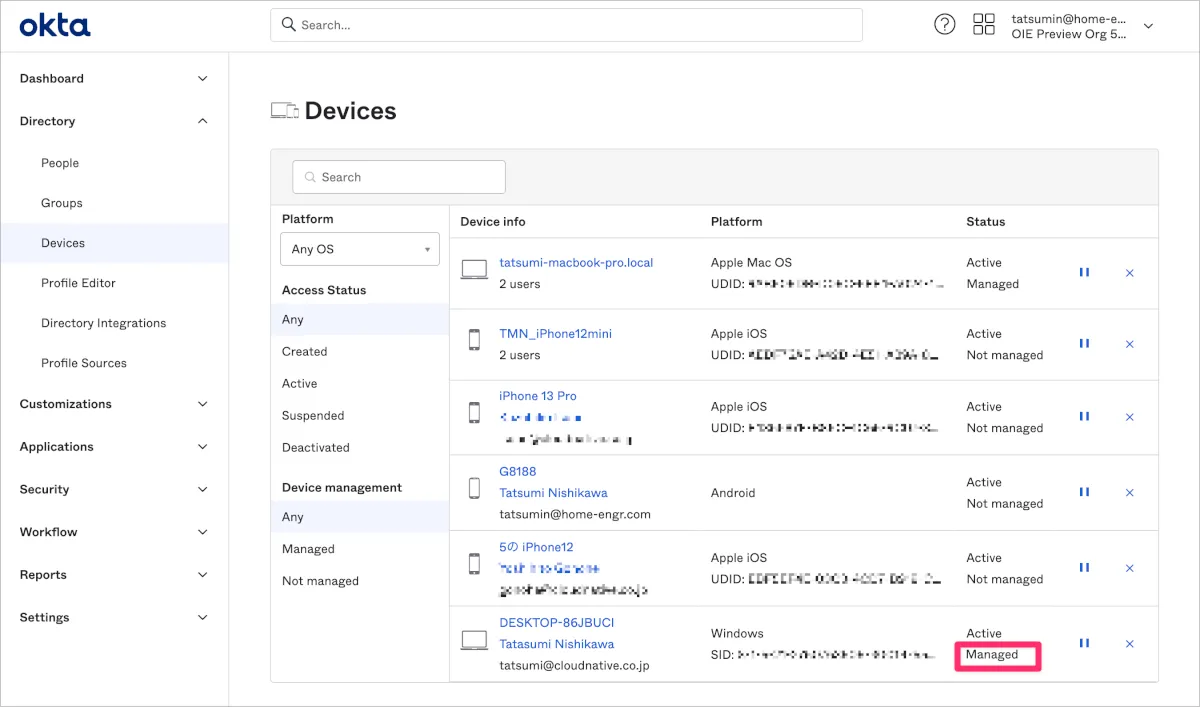This screenshot has width=1200, height=707.
Task: Open the apps grid icon
Action: pos(984,25)
